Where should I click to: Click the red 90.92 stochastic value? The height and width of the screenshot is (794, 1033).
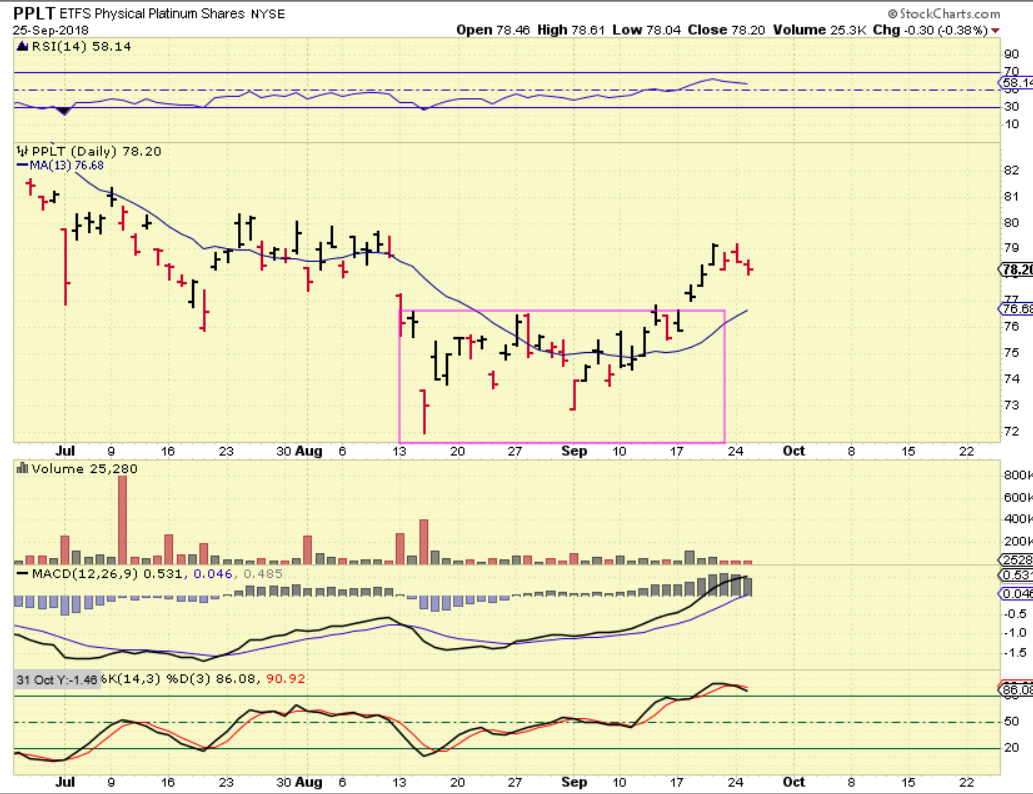coord(285,678)
